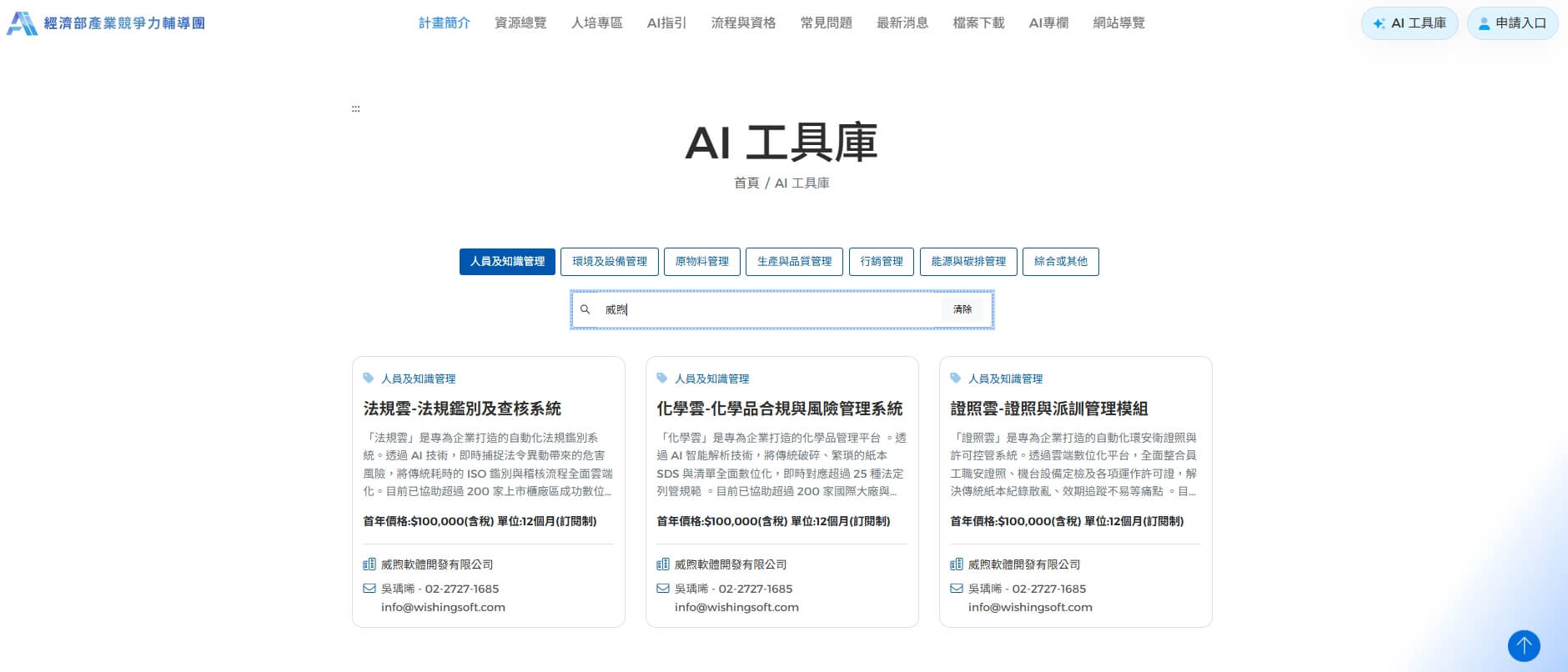Screen dimensions: 1568x672
Task: Select the 能源與碳排管理 category filter
Action: (968, 262)
